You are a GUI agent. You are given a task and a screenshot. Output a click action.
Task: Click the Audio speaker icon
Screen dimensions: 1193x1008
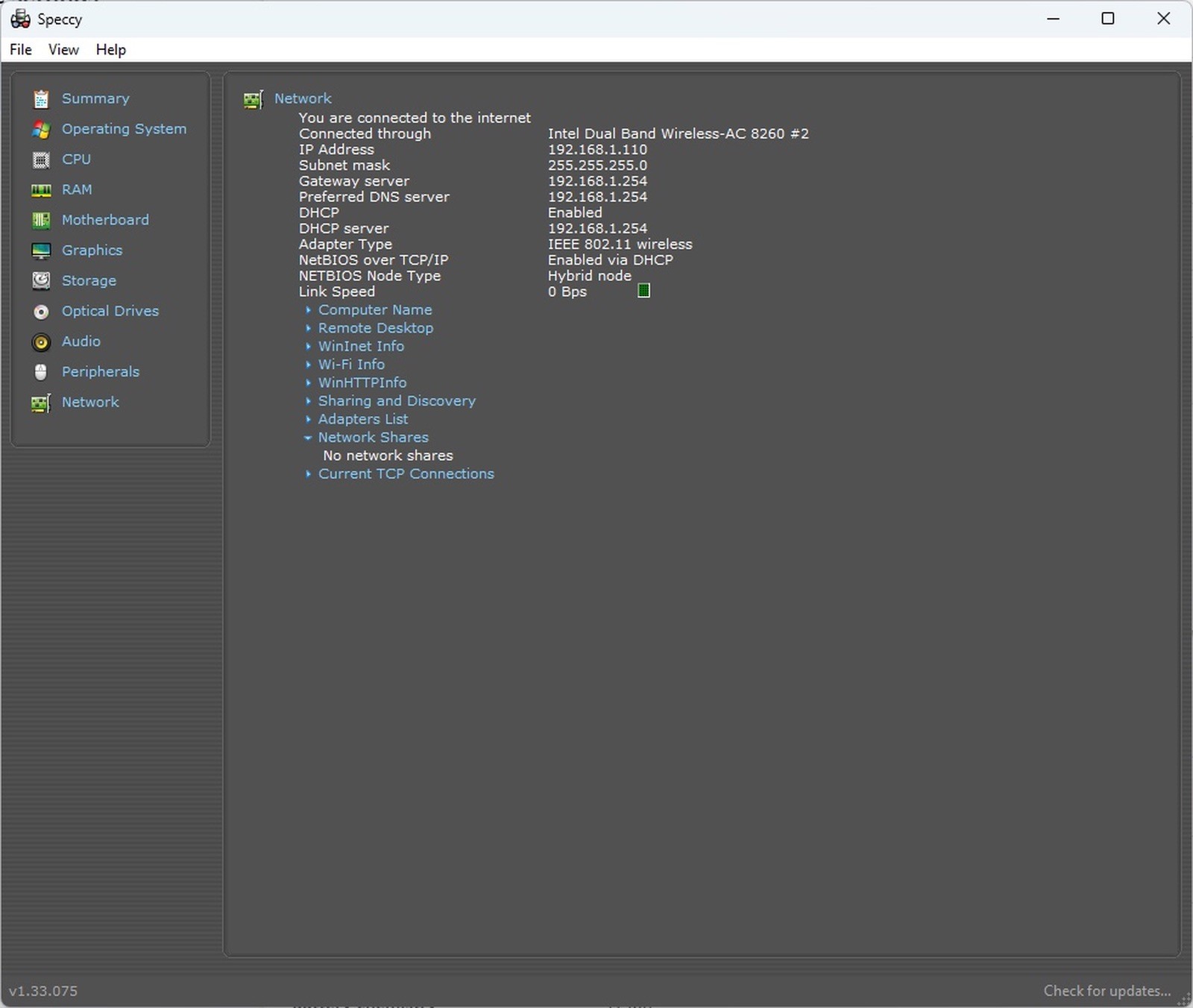(x=41, y=341)
